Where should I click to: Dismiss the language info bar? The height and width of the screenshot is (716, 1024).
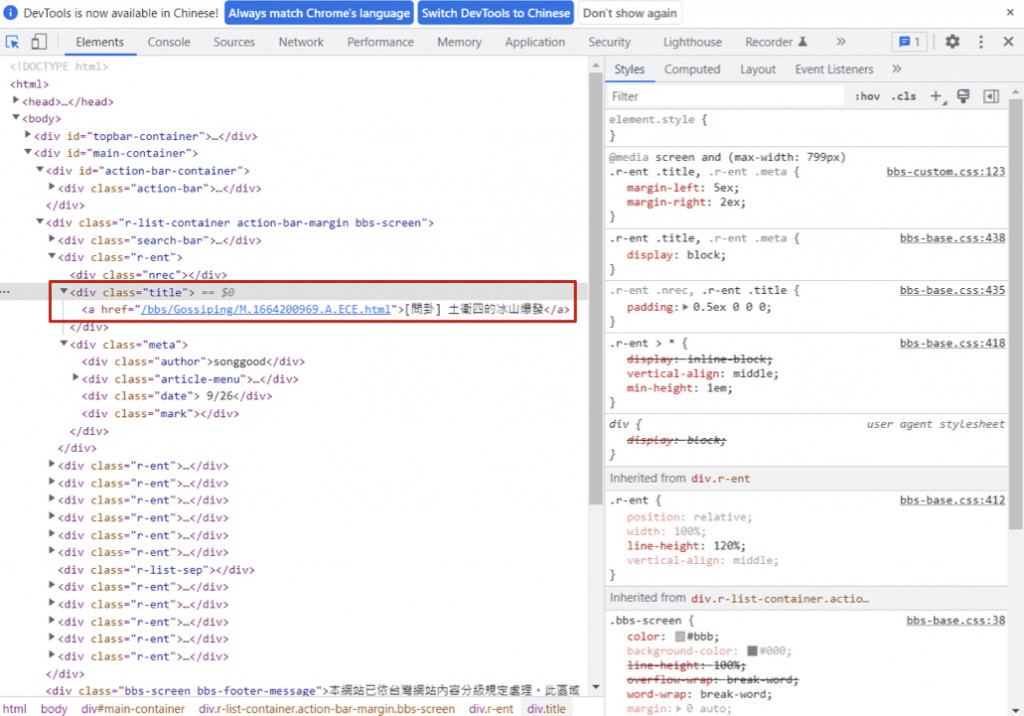coord(1010,12)
